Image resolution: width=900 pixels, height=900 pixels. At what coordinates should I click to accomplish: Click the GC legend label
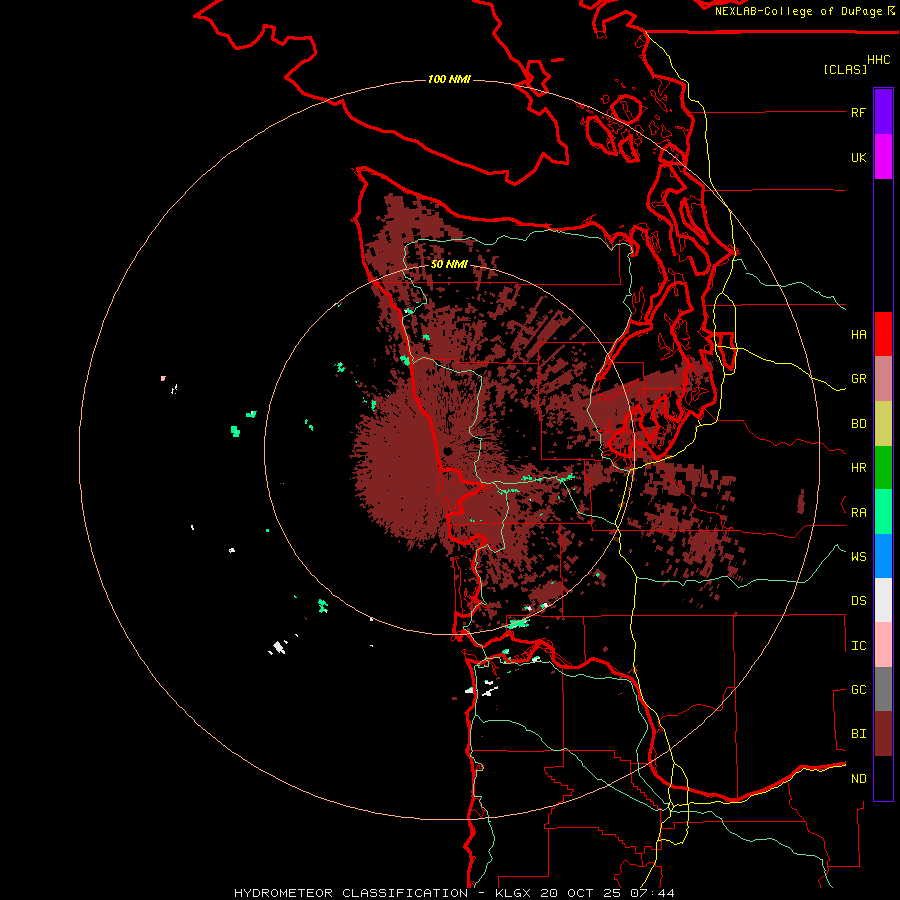(x=858, y=689)
